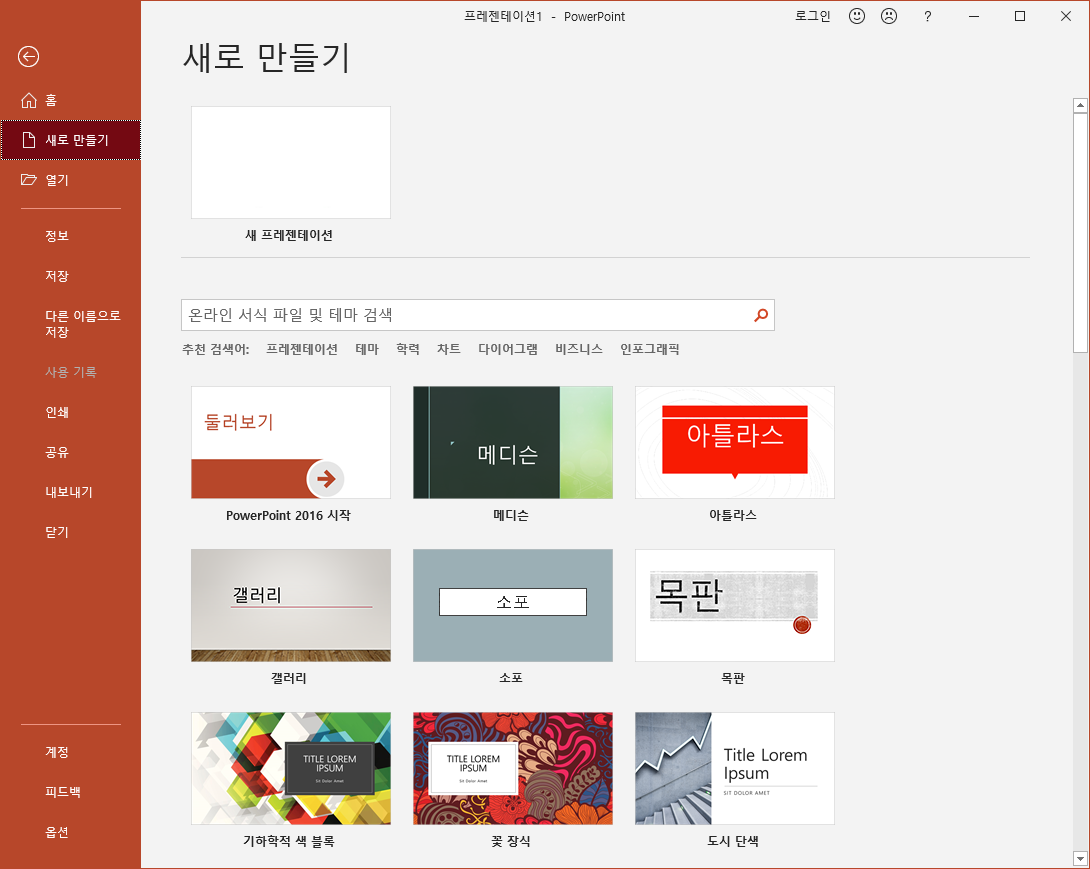Click the vertical scrollbar thumb
Image resolution: width=1090 pixels, height=869 pixels.
pyautogui.click(x=1080, y=233)
